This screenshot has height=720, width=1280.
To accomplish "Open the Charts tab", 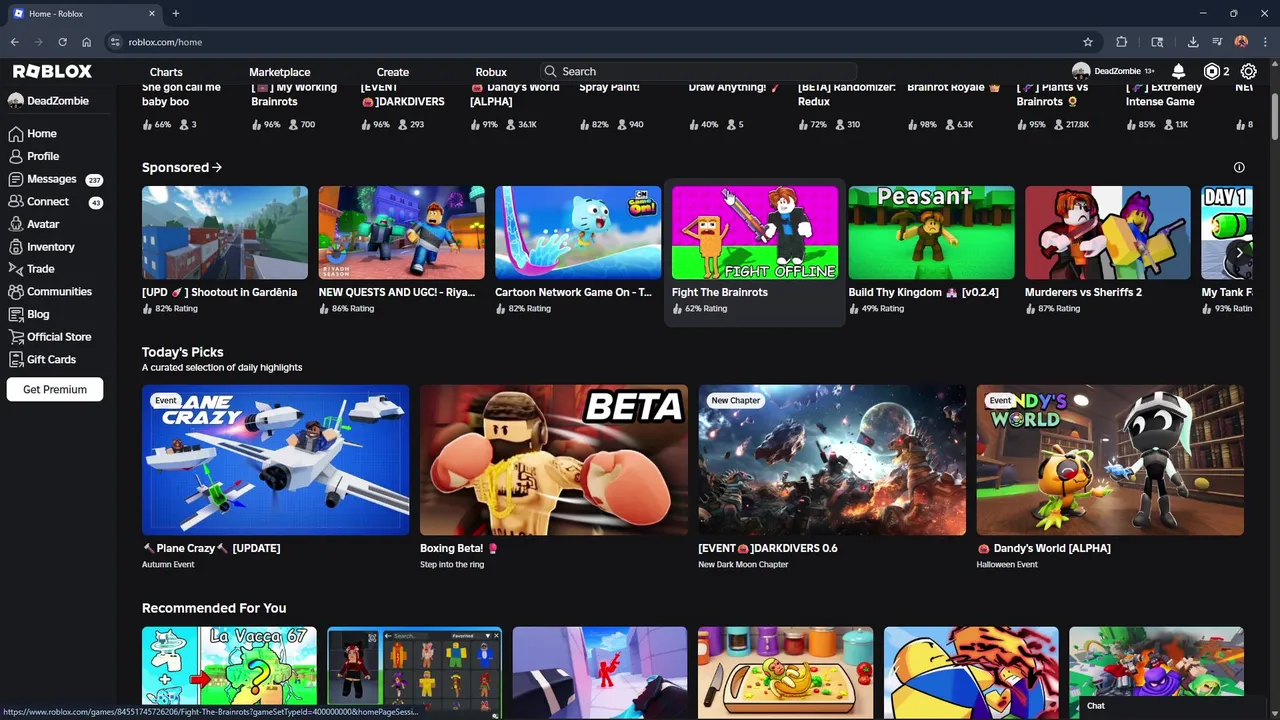I will tap(166, 72).
